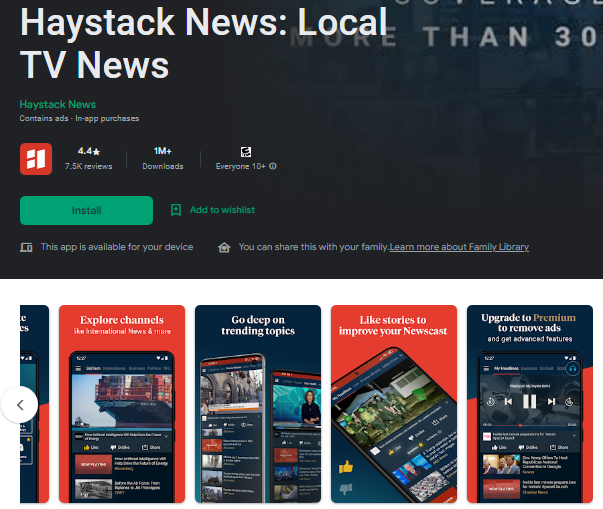
Task: Click the wishlist bookmark icon
Action: (x=176, y=210)
